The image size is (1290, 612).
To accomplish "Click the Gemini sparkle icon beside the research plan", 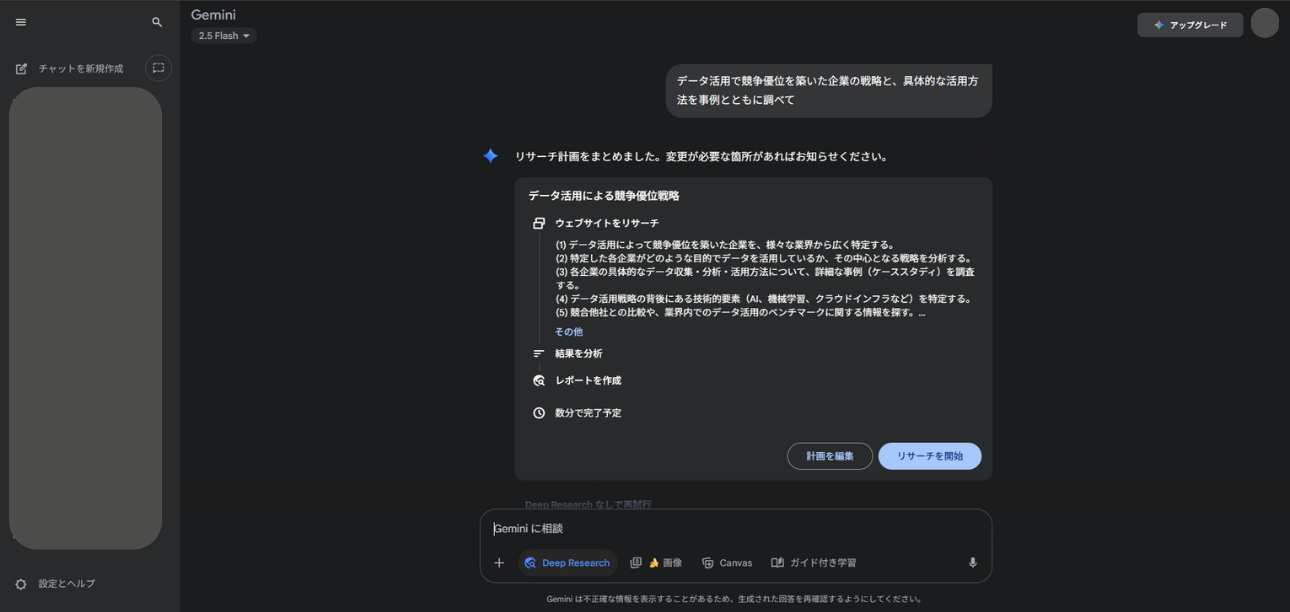I will coord(490,155).
